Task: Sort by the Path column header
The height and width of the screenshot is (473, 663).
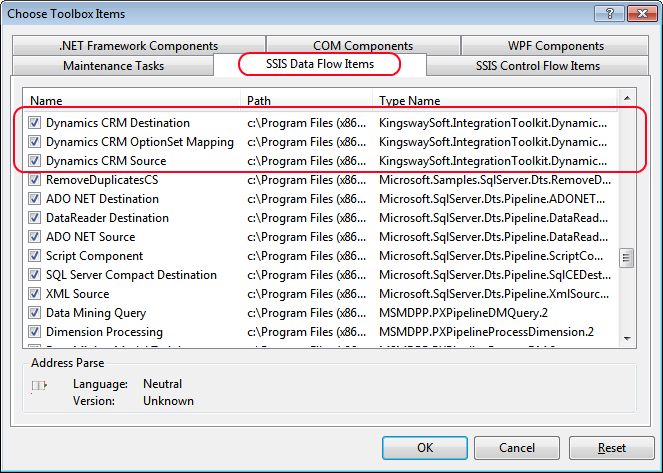Action: 307,100
